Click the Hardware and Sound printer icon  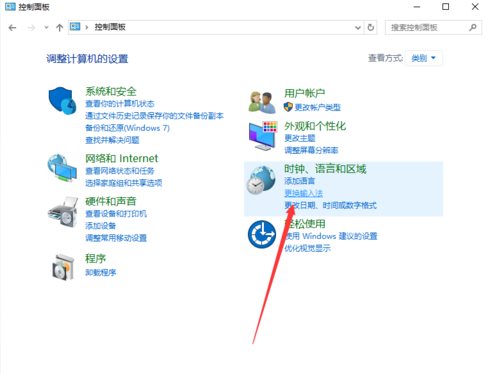click(63, 212)
